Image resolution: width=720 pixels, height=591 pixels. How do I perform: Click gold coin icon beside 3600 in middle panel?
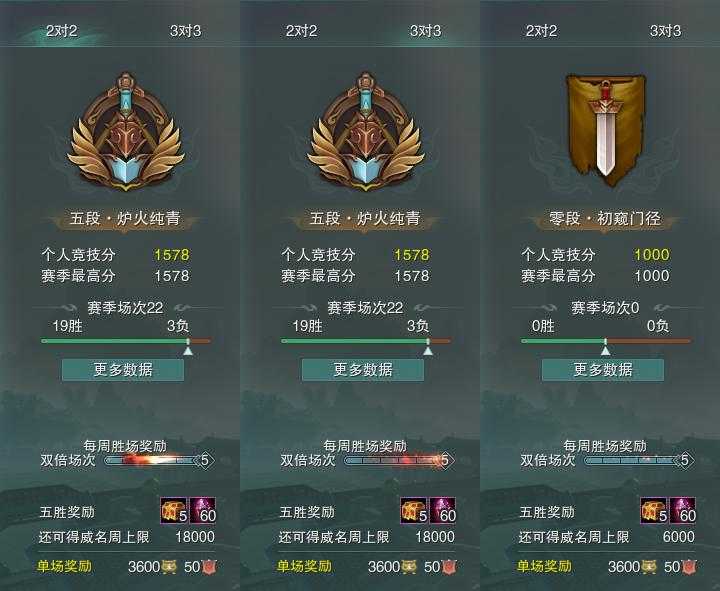pos(409,567)
